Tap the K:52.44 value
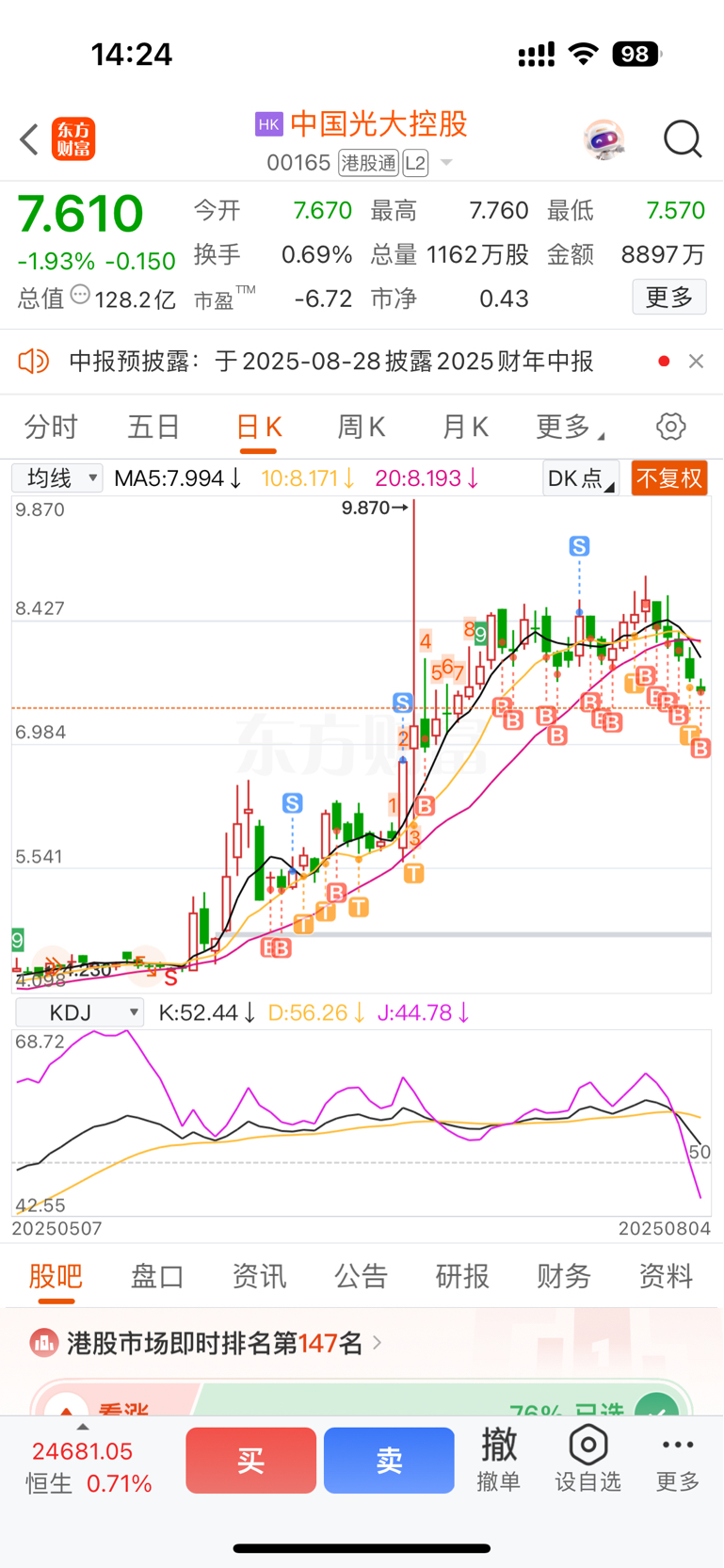The image size is (724, 1568). pyautogui.click(x=206, y=1013)
